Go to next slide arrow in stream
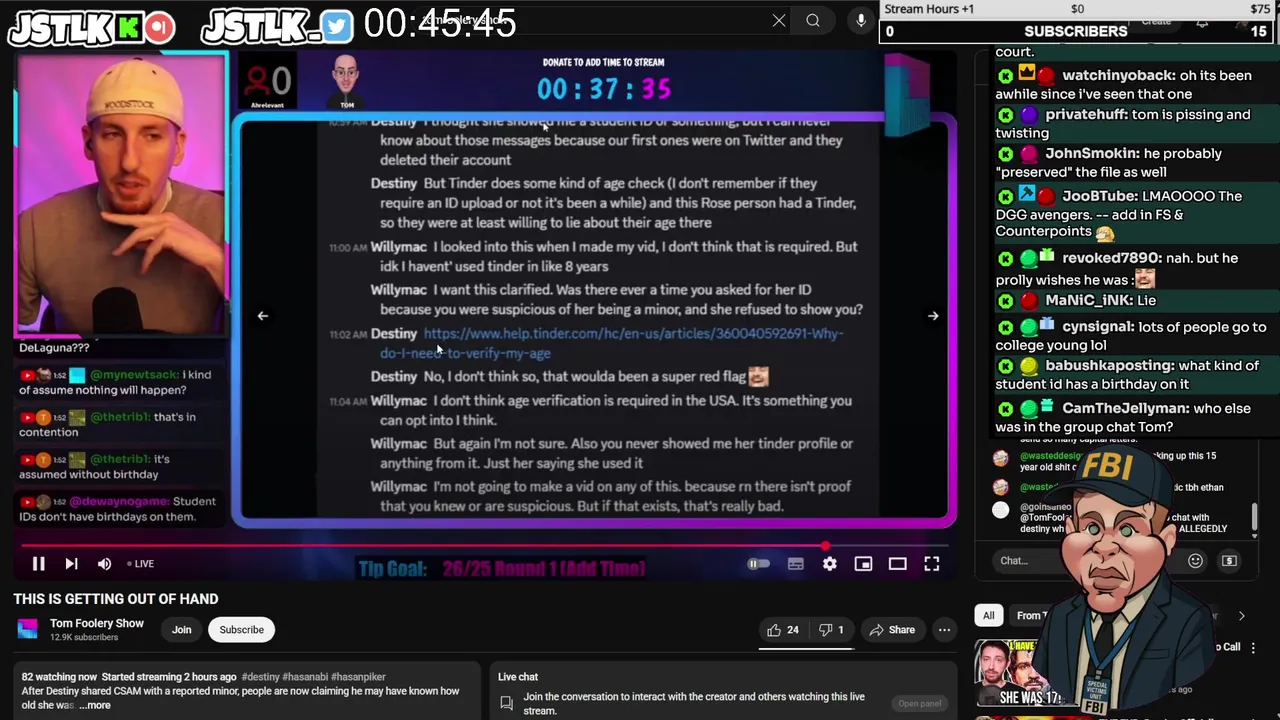The width and height of the screenshot is (1280, 720). point(933,316)
